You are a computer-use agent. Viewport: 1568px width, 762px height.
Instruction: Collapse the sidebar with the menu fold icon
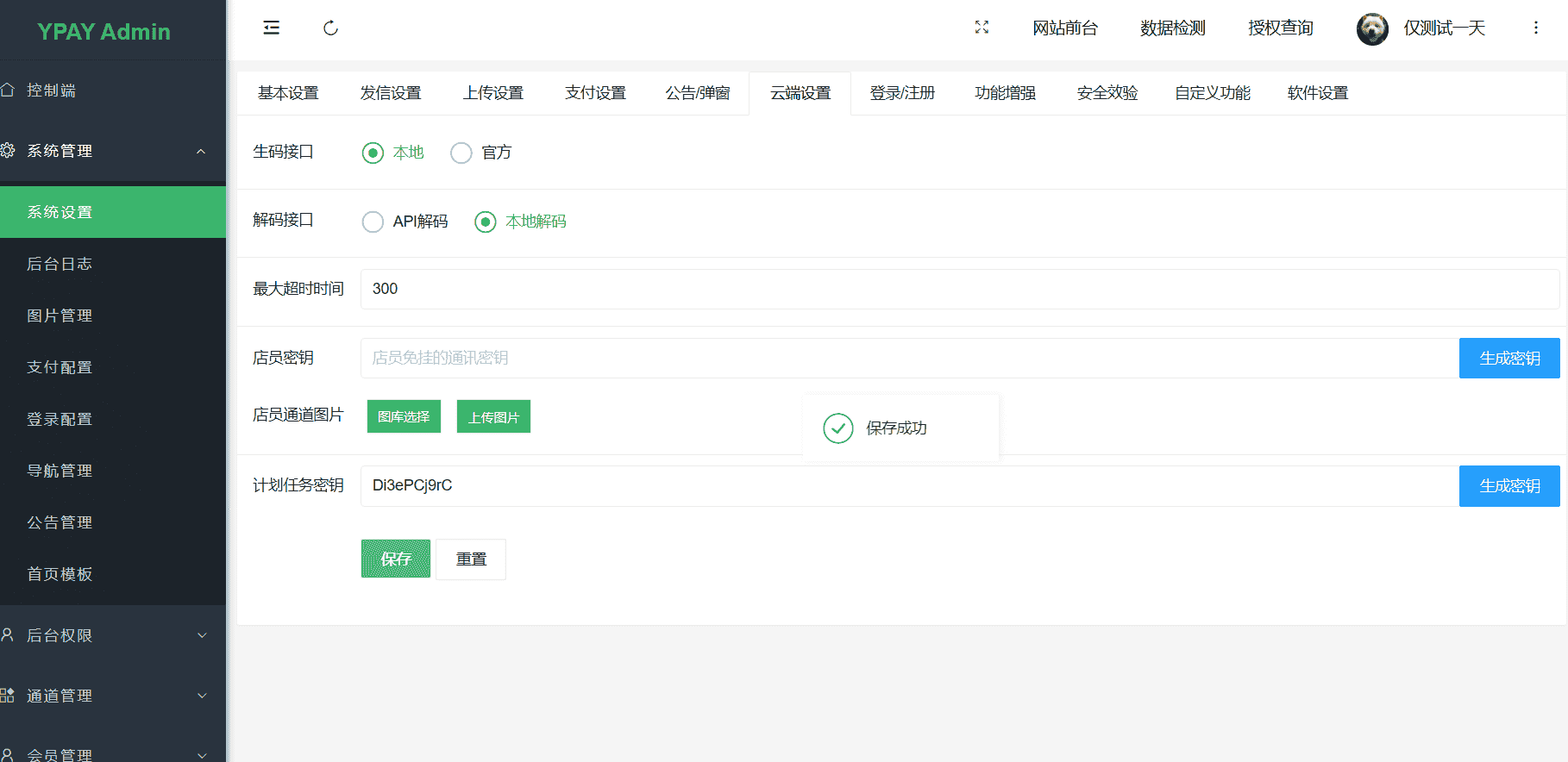[271, 28]
